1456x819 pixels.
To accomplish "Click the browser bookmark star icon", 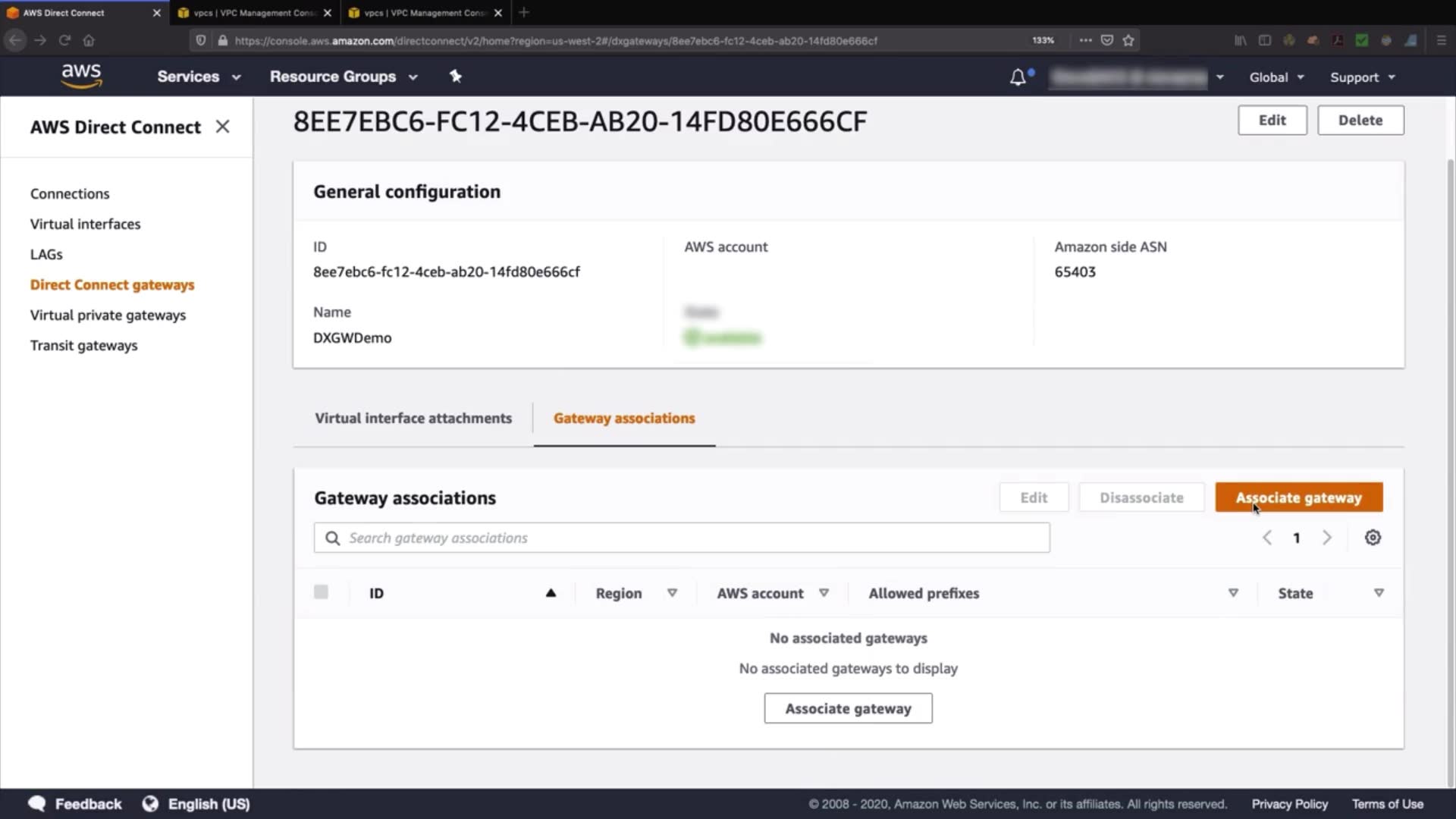I will [1128, 40].
